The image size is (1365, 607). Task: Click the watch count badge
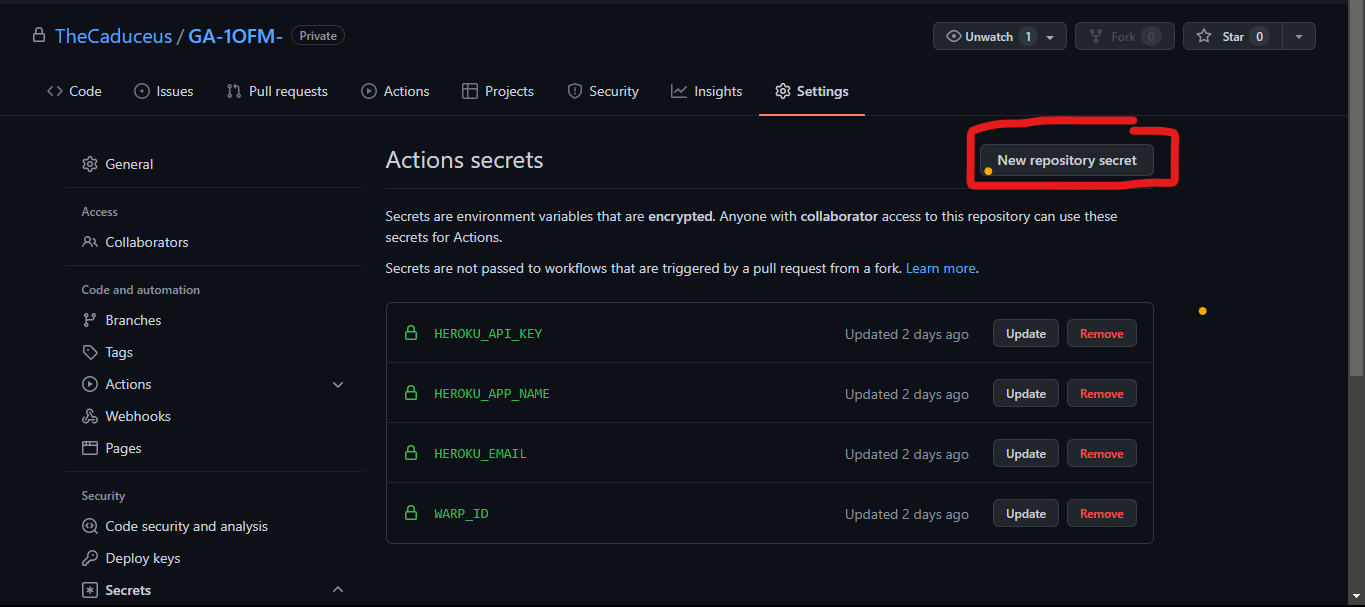click(1027, 37)
